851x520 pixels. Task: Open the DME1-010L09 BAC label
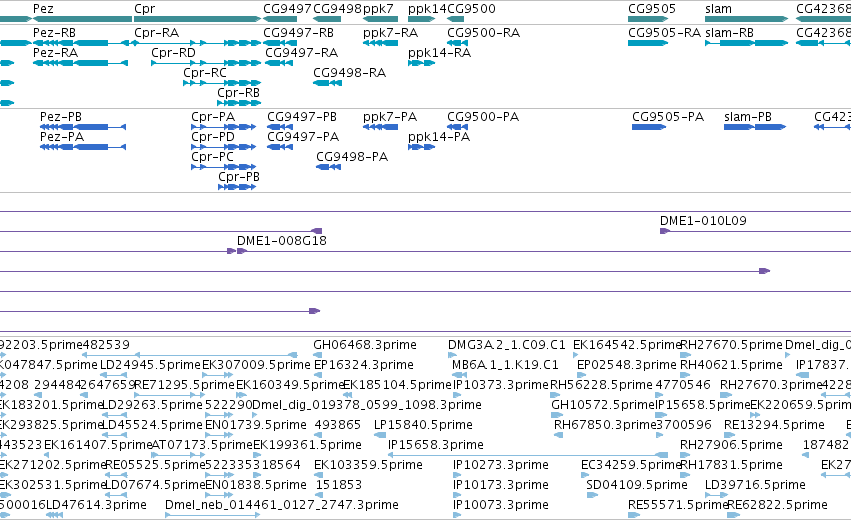[703, 221]
